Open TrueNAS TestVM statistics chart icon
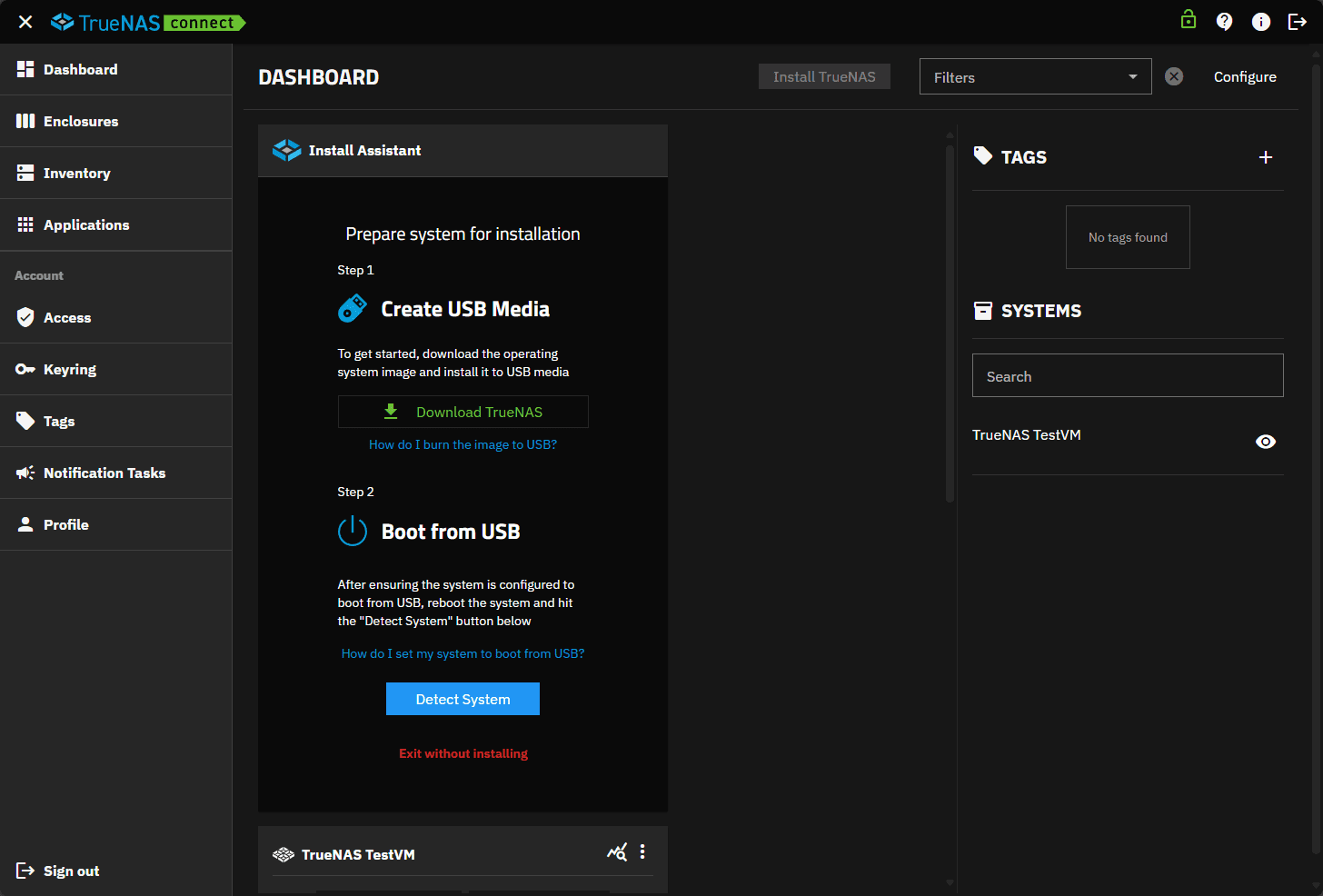The image size is (1323, 896). click(617, 852)
